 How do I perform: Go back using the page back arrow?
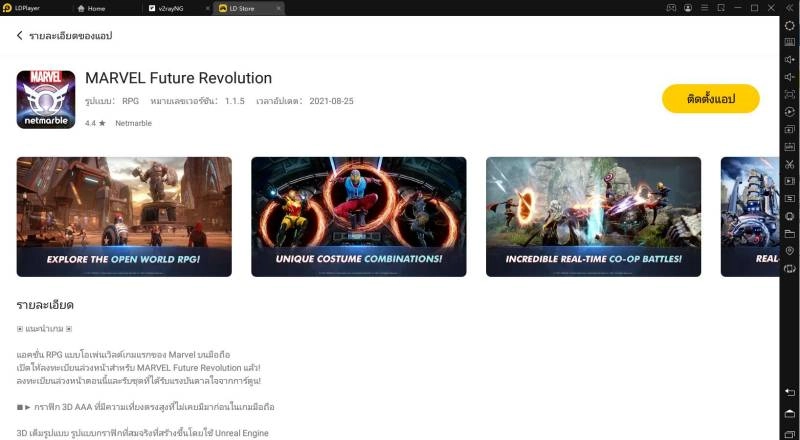coord(19,35)
